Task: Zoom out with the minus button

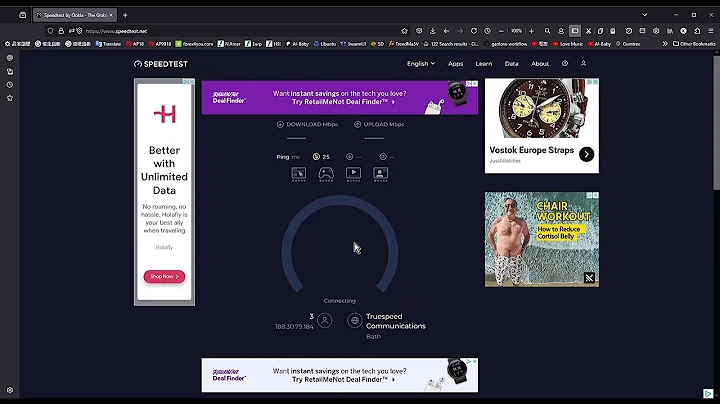Action: tap(501, 31)
